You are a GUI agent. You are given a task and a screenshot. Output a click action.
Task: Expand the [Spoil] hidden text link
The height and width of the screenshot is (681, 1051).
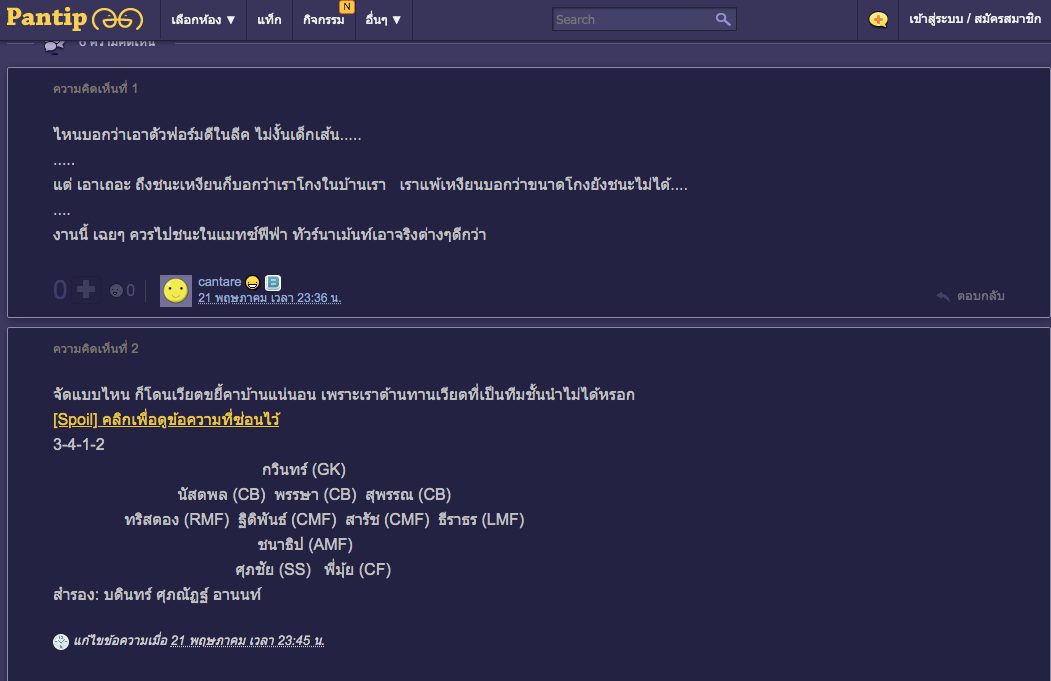coord(166,420)
